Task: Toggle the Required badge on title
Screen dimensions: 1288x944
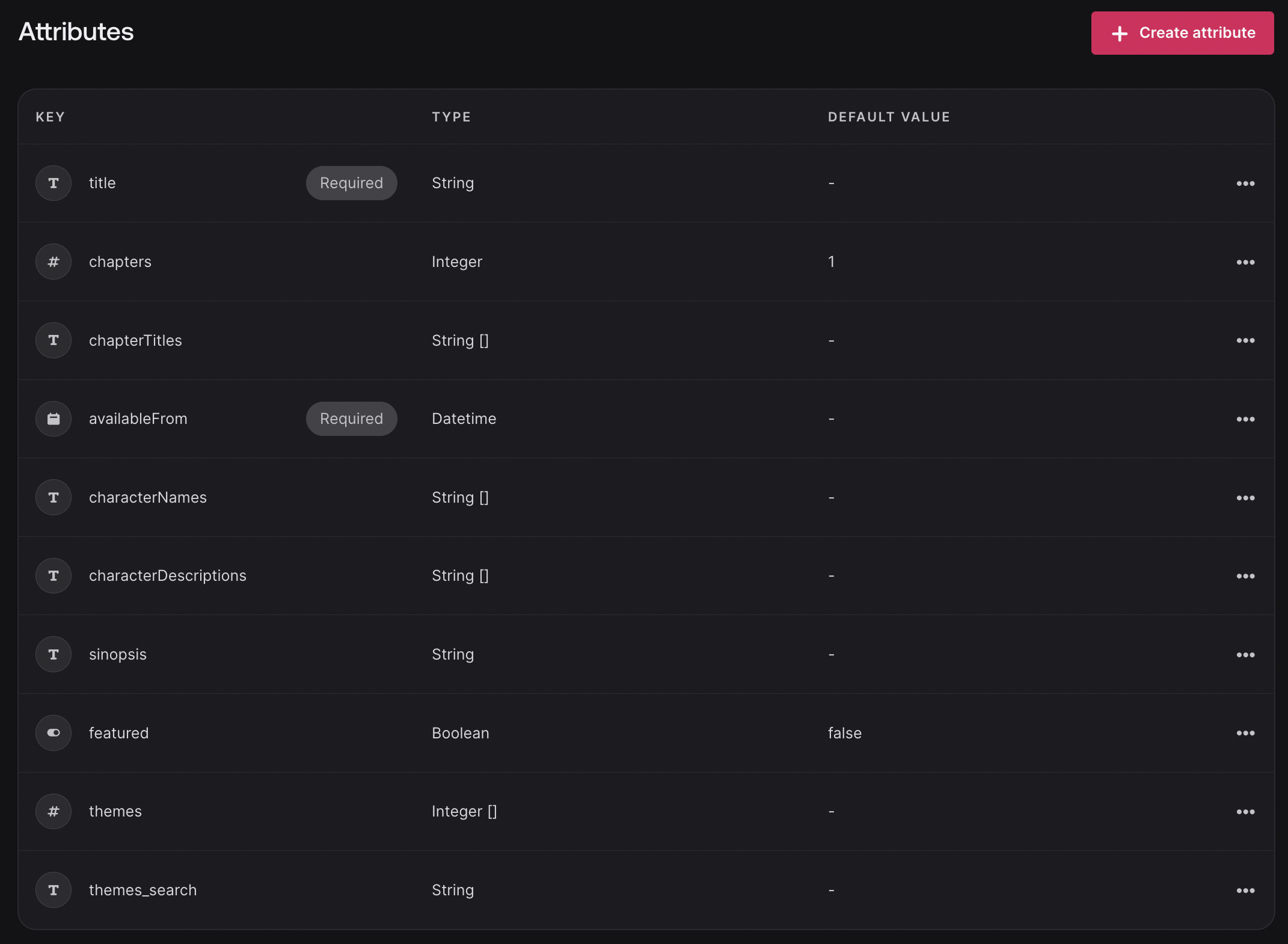Action: point(351,183)
